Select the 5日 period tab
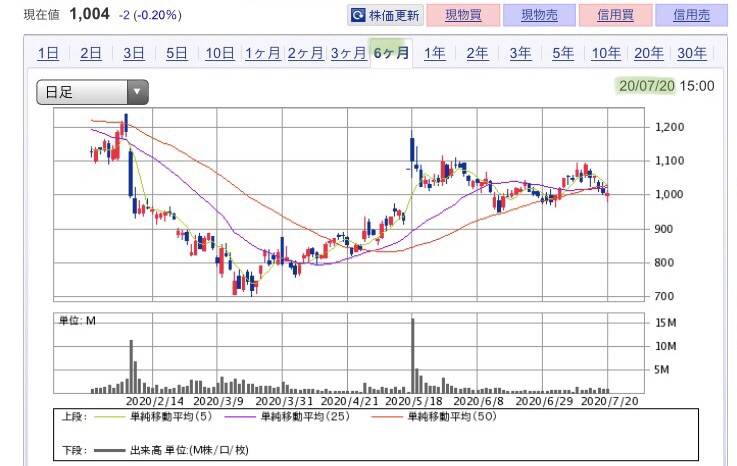Screen dimensions: 737x466 [177, 53]
